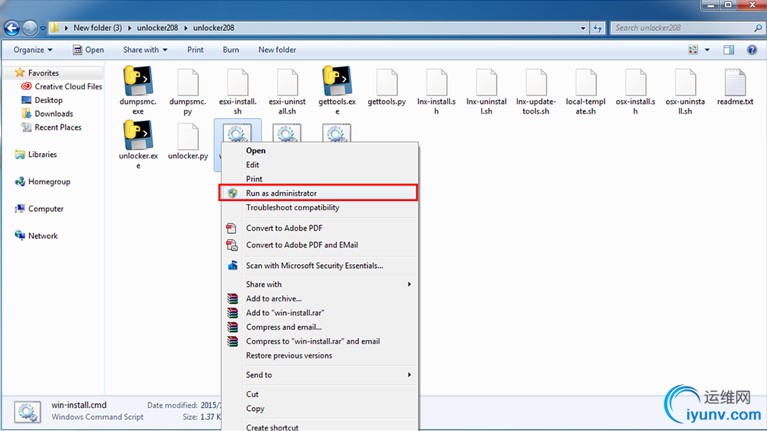This screenshot has height=431, width=767.
Task: Choose Convert to Adobe PDF
Action: (x=319, y=228)
